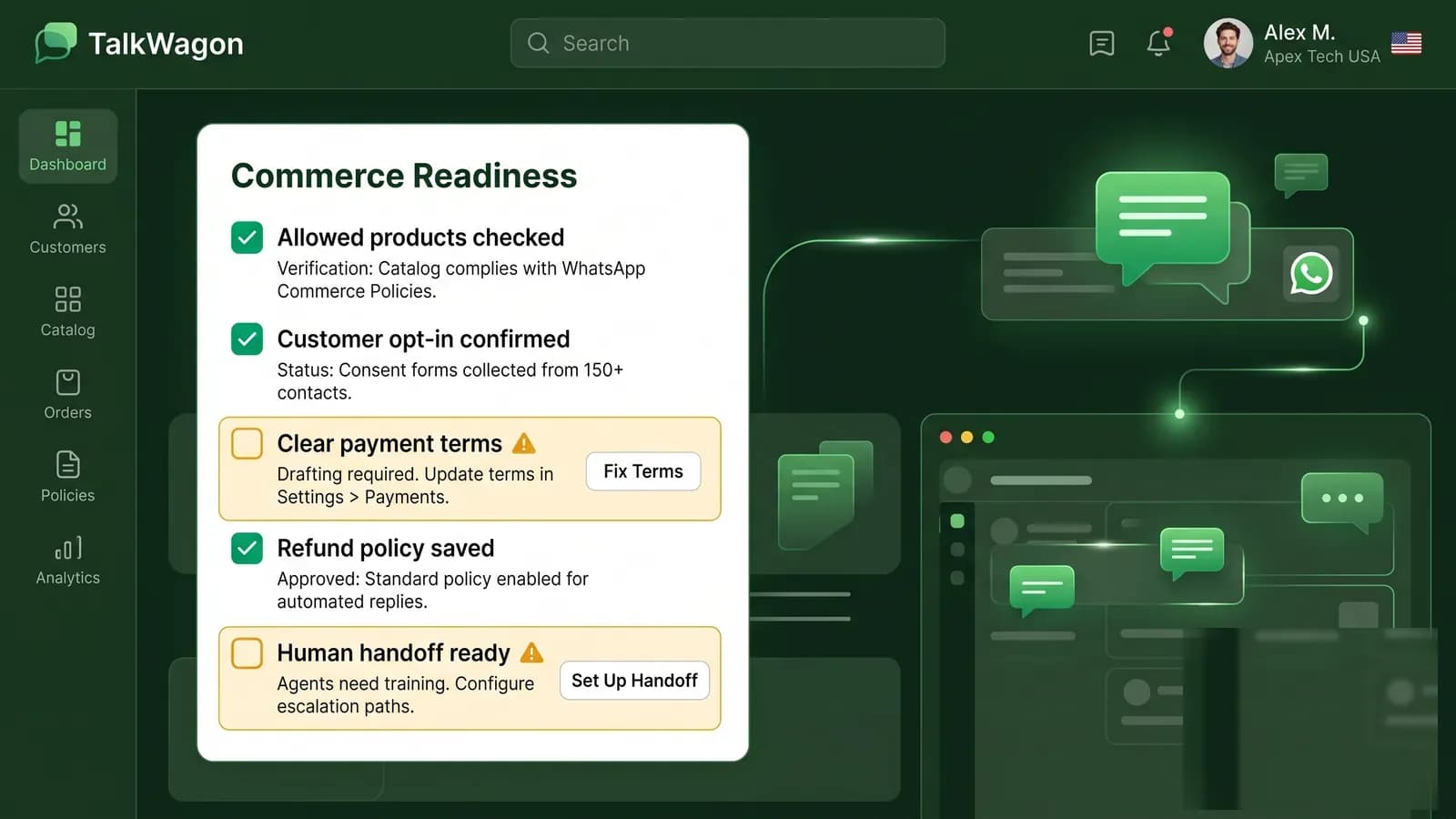Click the Catalog squares icon
Image resolution: width=1456 pixels, height=819 pixels.
click(x=68, y=298)
